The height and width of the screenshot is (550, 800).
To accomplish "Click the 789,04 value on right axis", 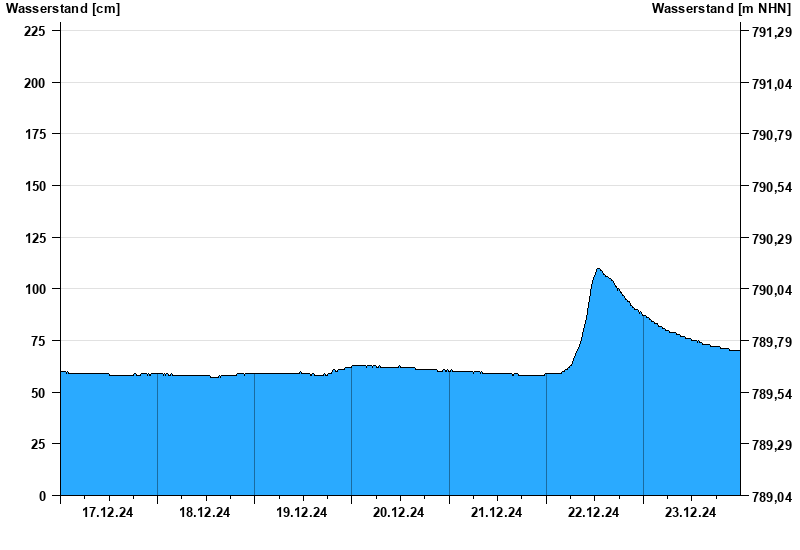I will coord(772,497).
